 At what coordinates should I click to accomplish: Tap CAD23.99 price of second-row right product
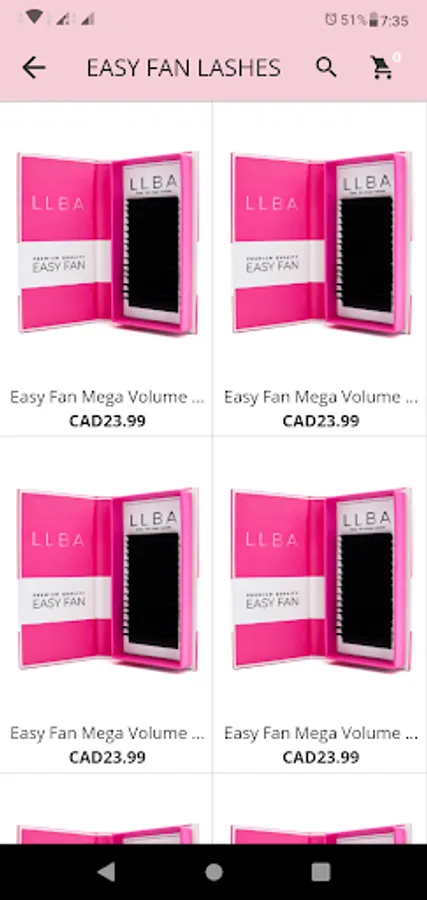pos(321,757)
